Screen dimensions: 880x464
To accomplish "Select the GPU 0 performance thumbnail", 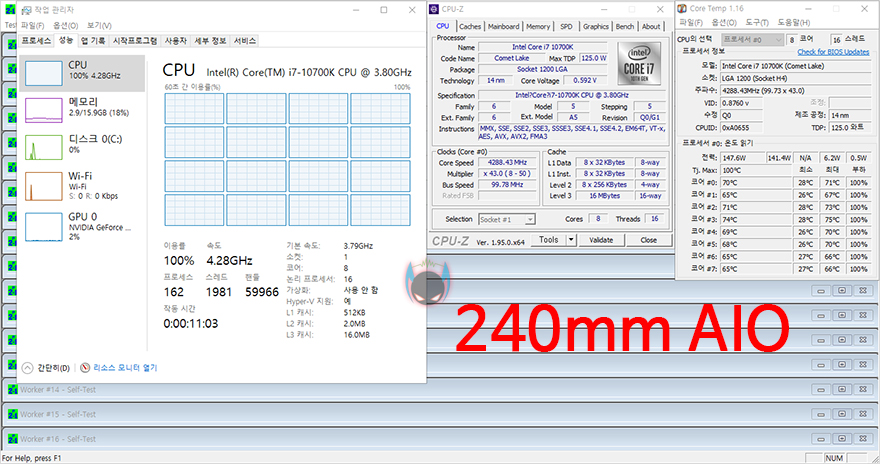I will [x=44, y=227].
